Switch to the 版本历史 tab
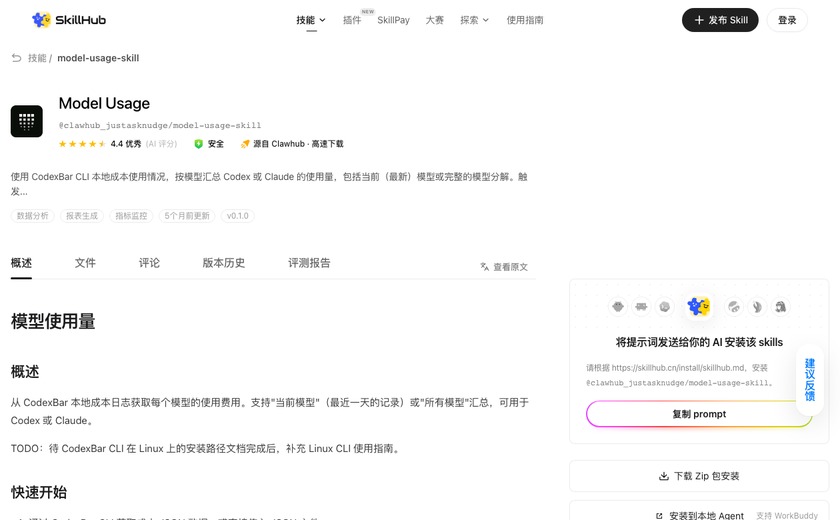This screenshot has height=520, width=840. coord(224,263)
